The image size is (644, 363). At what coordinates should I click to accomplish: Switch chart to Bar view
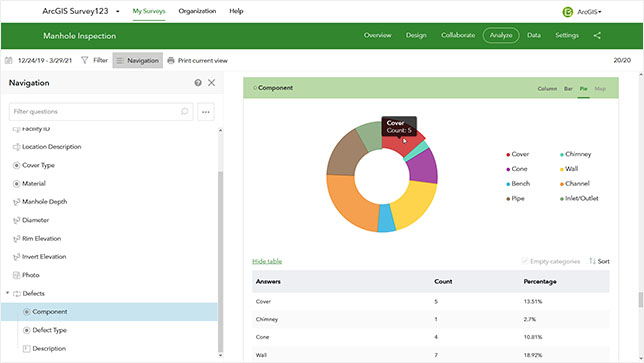coord(568,89)
